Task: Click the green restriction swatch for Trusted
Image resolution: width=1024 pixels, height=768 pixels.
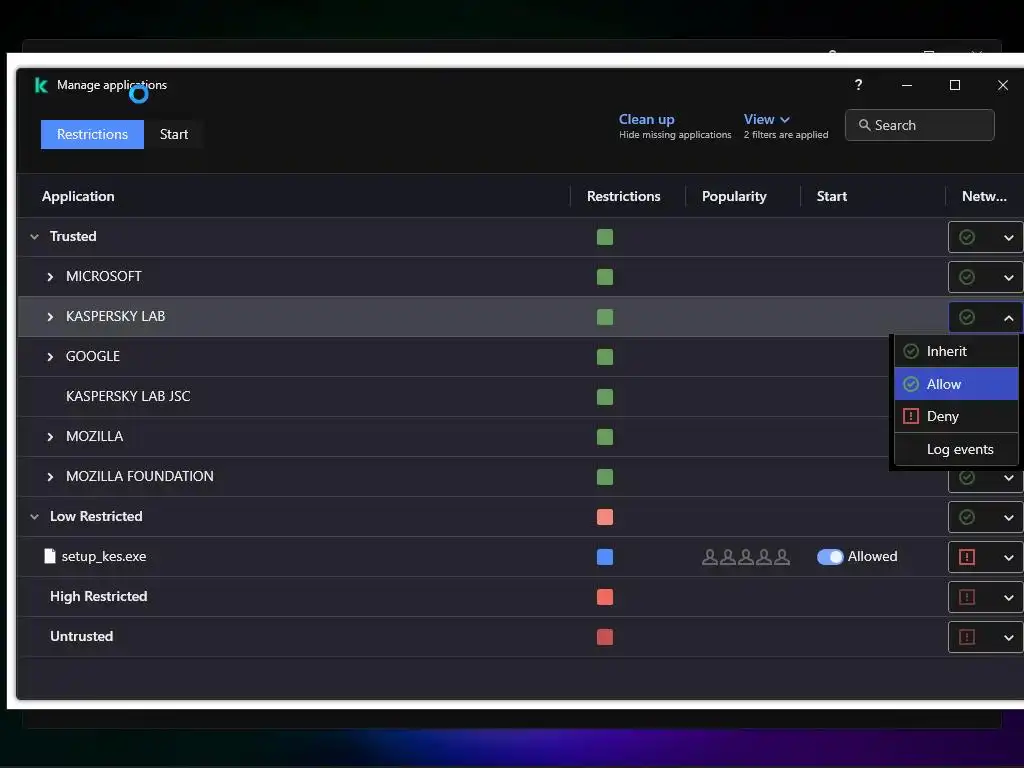Action: click(x=605, y=237)
